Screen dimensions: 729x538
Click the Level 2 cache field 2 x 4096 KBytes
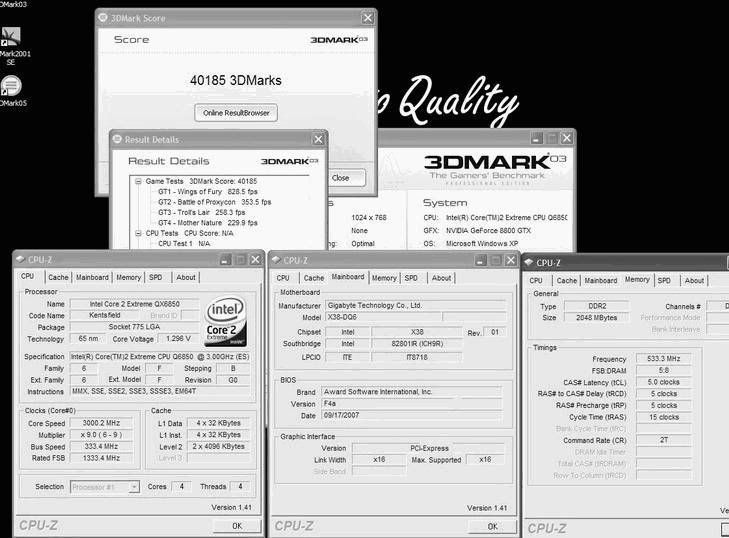219,446
